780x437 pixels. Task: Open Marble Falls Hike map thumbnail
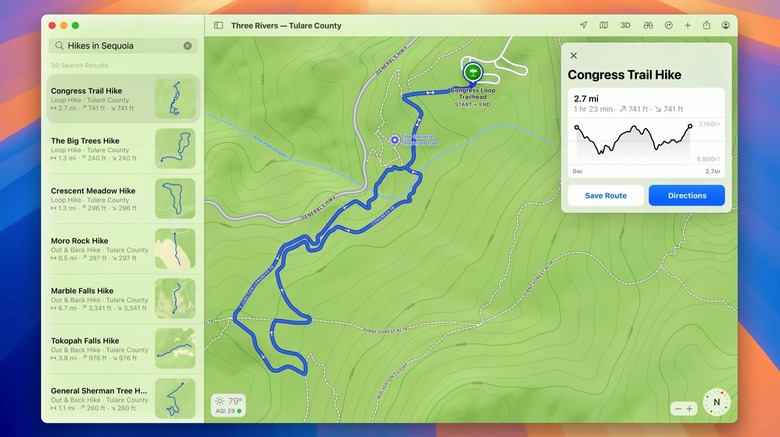175,299
